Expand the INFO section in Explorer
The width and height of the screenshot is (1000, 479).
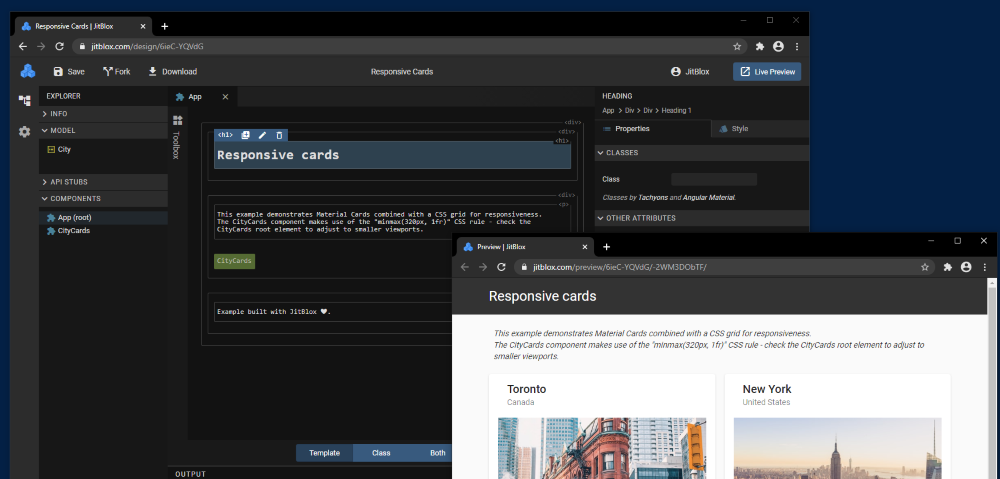point(103,114)
